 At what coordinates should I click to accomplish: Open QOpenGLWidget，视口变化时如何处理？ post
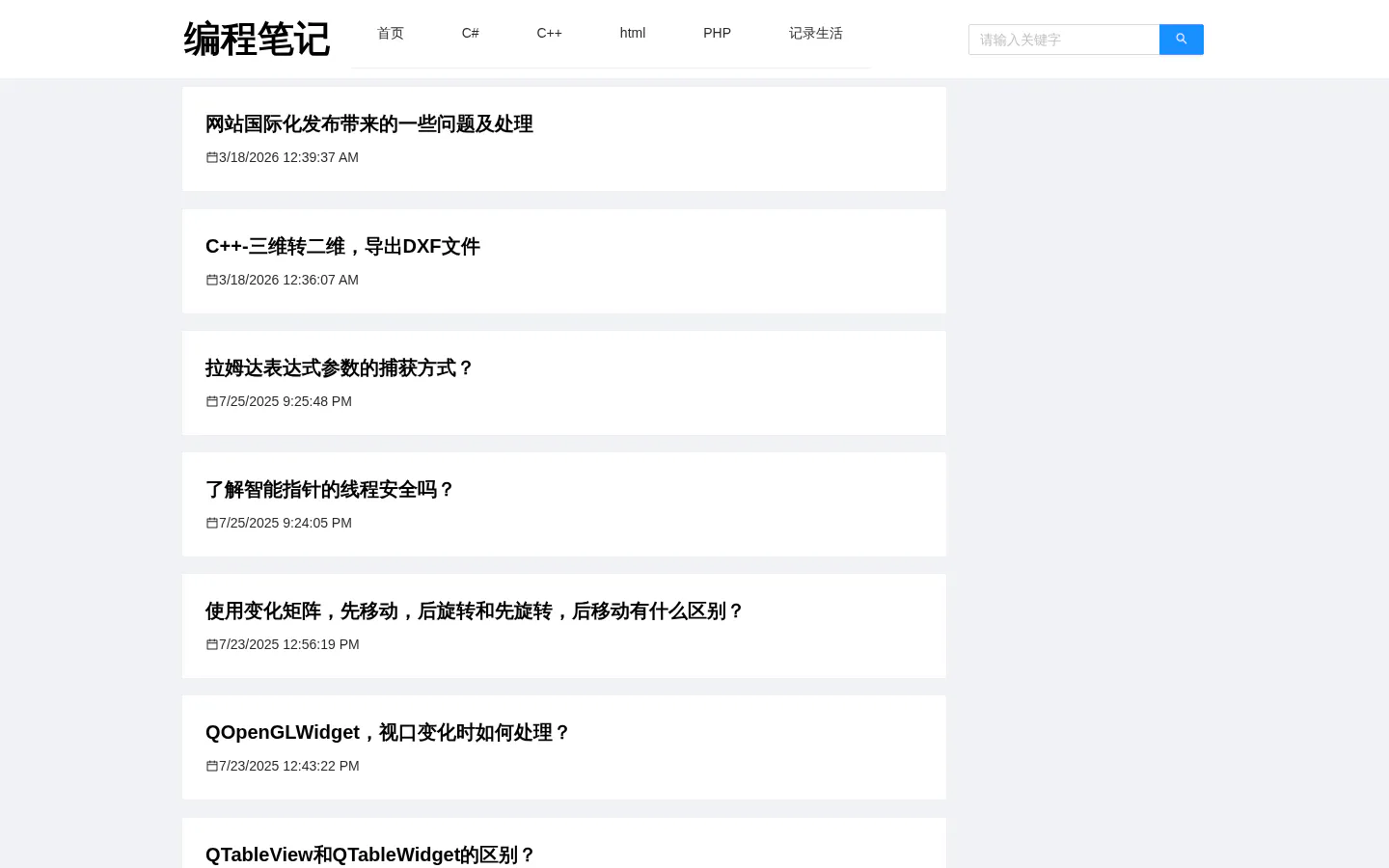click(388, 732)
